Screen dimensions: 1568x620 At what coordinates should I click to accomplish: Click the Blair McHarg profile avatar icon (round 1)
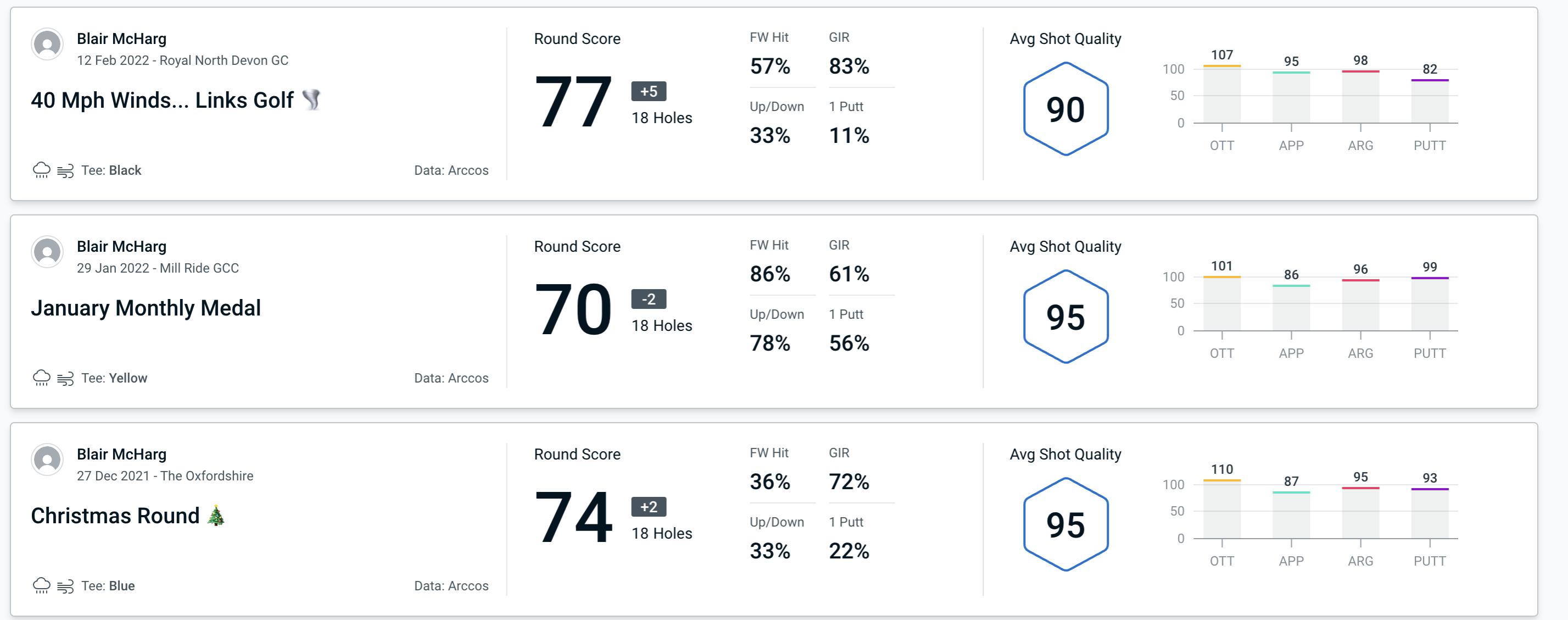coord(47,47)
